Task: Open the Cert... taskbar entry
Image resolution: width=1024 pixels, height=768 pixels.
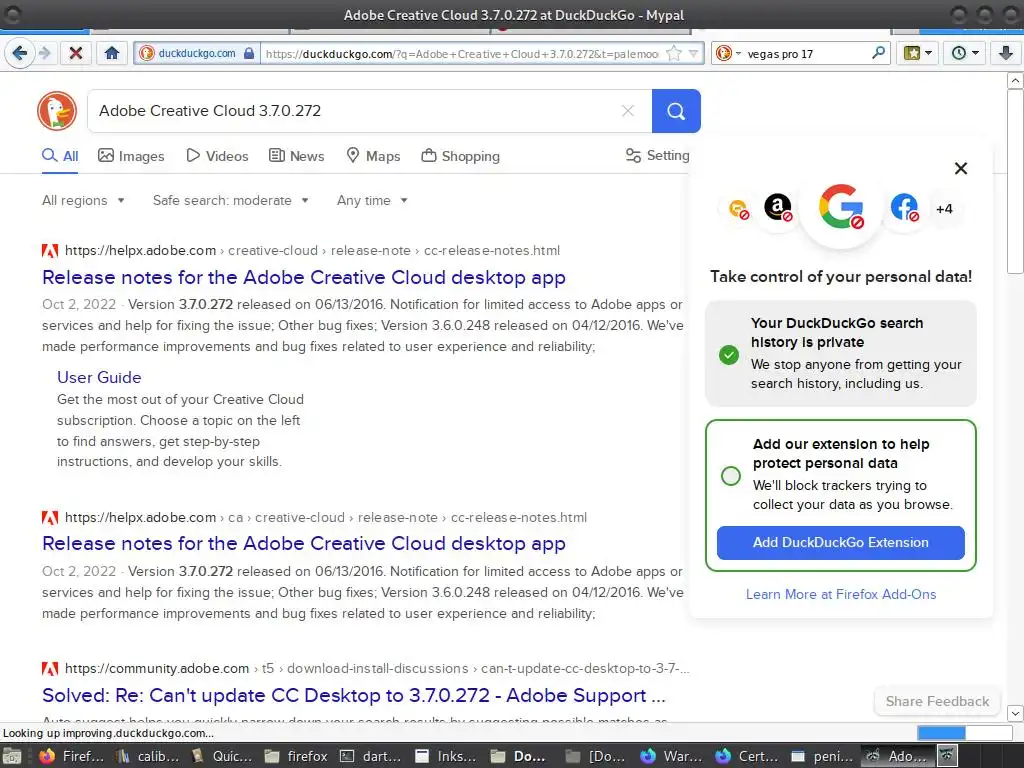Action: [746, 756]
